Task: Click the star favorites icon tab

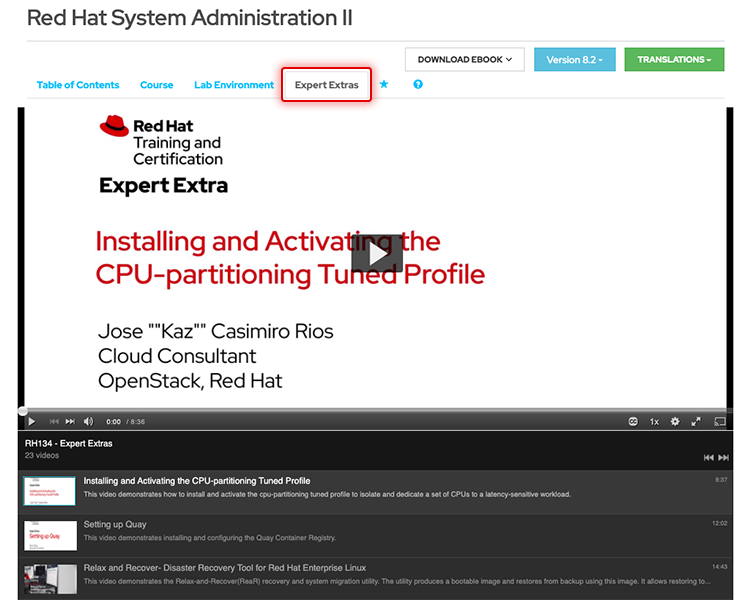Action: pyautogui.click(x=384, y=85)
